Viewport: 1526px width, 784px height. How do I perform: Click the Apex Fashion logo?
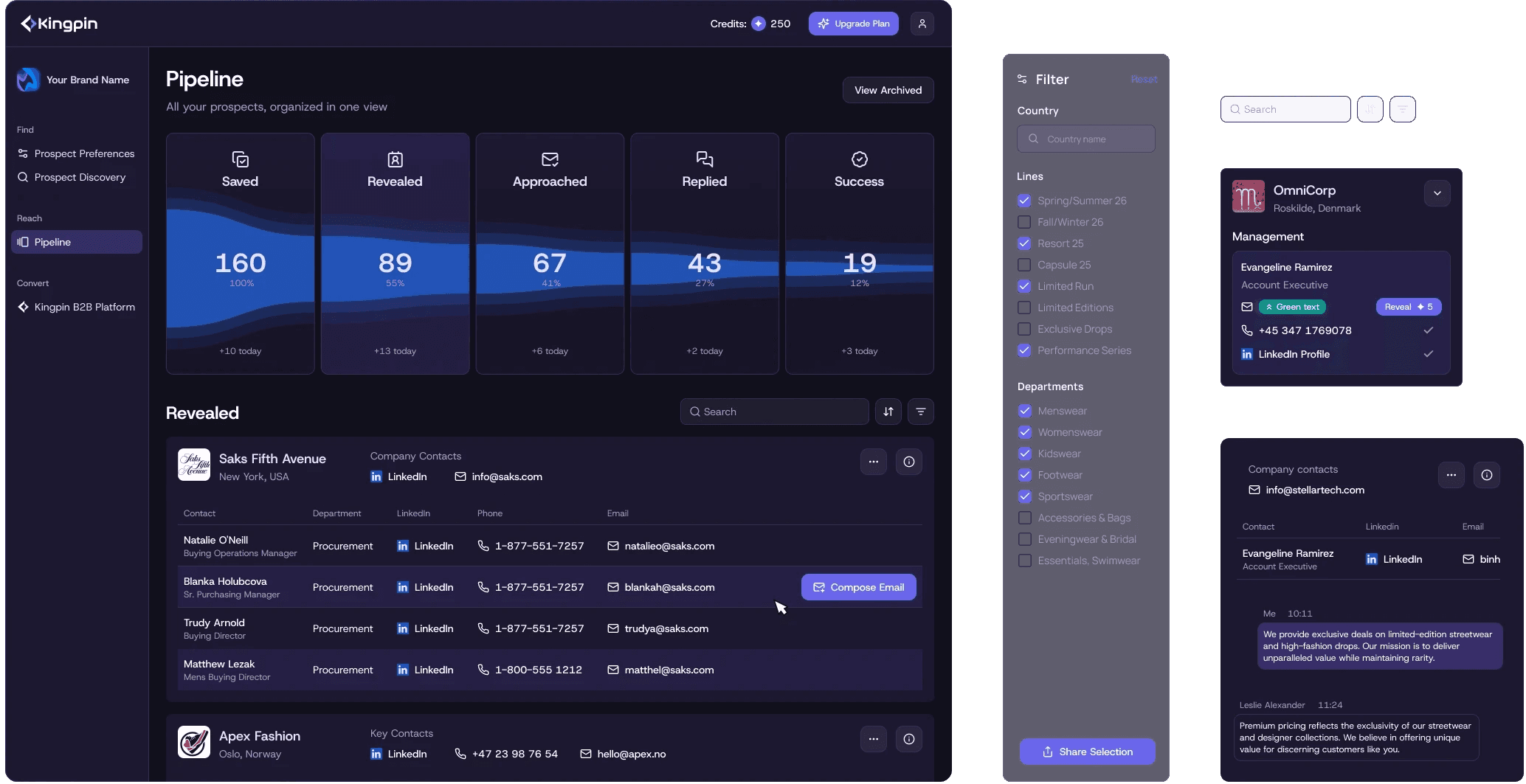pos(194,742)
